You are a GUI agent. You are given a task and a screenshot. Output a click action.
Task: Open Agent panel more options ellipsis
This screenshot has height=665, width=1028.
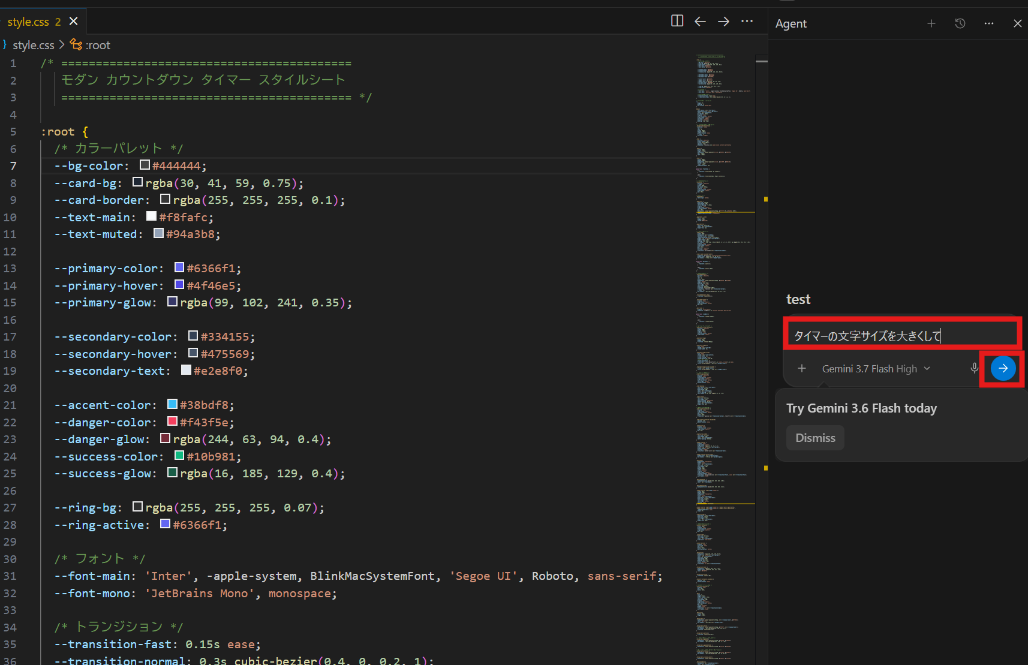point(989,24)
